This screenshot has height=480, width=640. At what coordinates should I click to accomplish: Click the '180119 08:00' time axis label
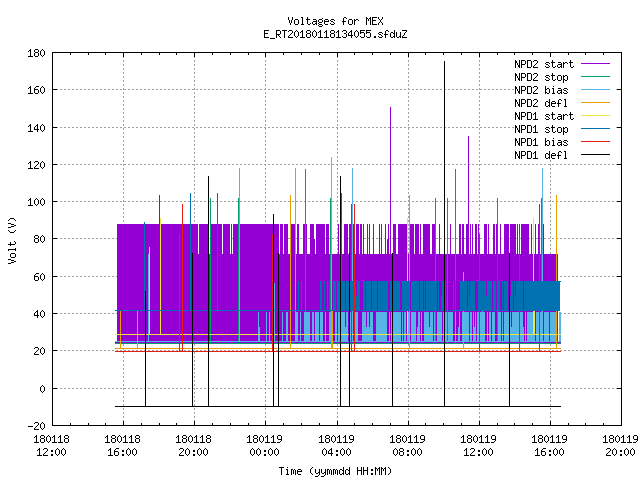pos(407,446)
